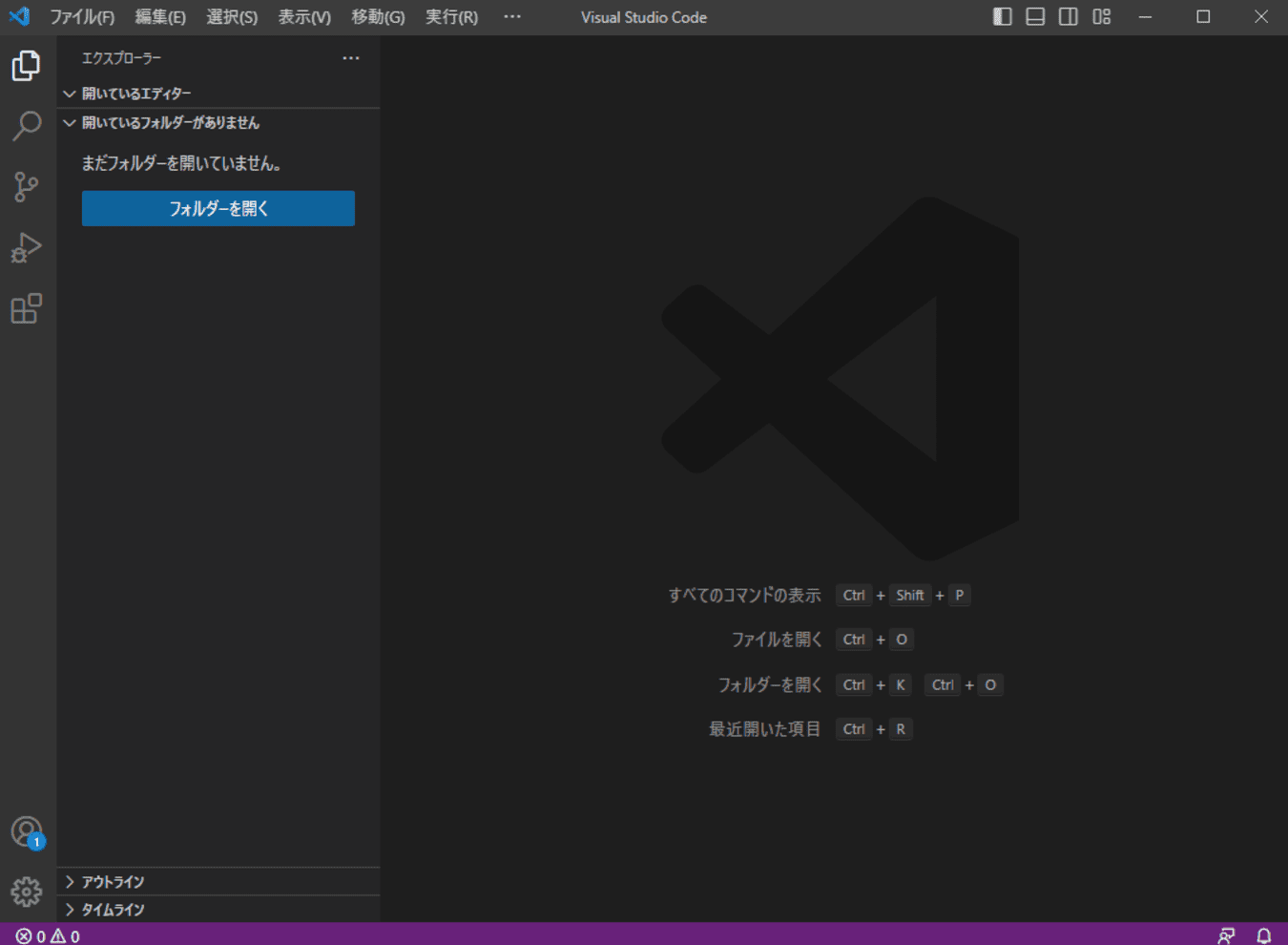Click the K key cap hint
Screen dimensions: 1288x945
pyautogui.click(x=901, y=685)
